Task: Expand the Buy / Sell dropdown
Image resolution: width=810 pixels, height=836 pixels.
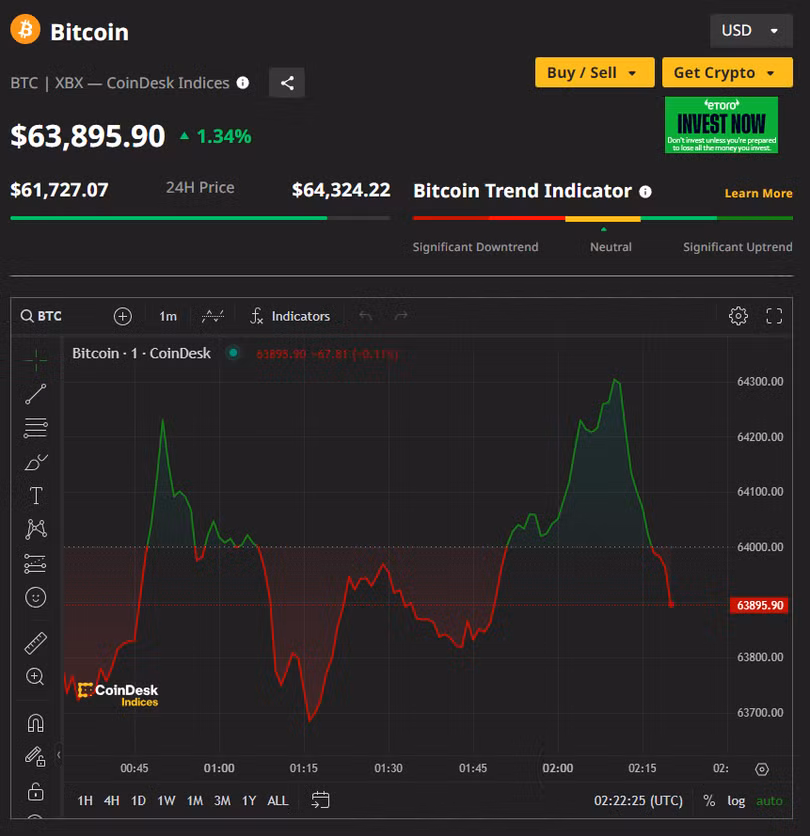Action: pos(595,72)
